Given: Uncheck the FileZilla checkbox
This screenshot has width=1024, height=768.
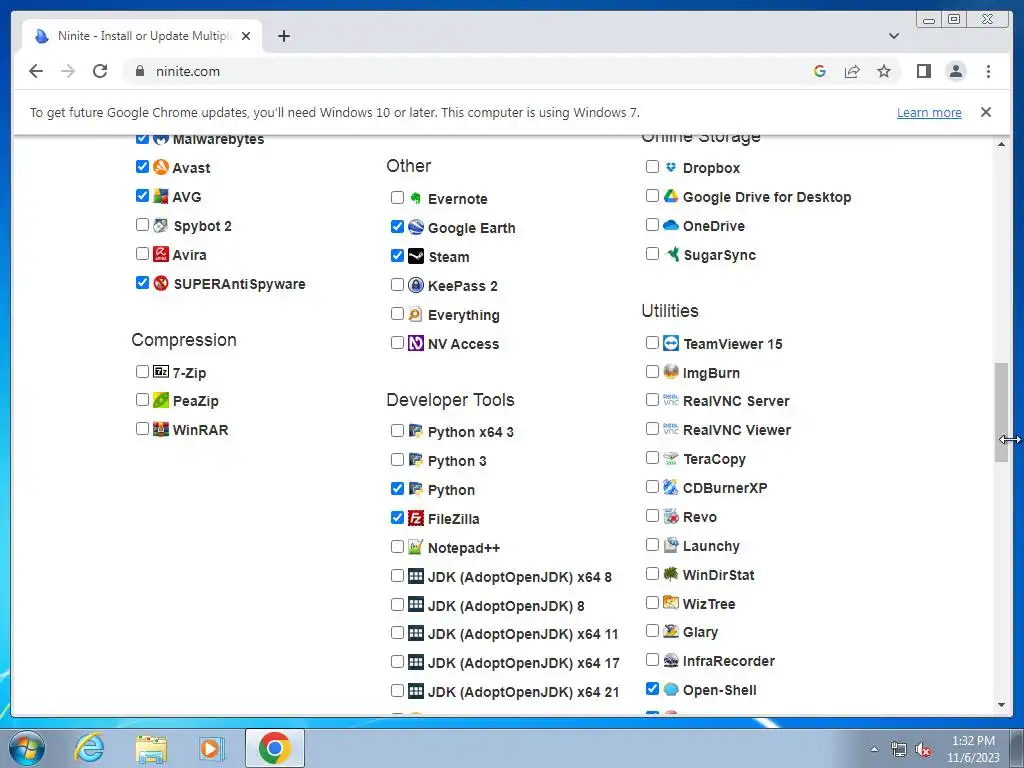Looking at the screenshot, I should pyautogui.click(x=397, y=518).
